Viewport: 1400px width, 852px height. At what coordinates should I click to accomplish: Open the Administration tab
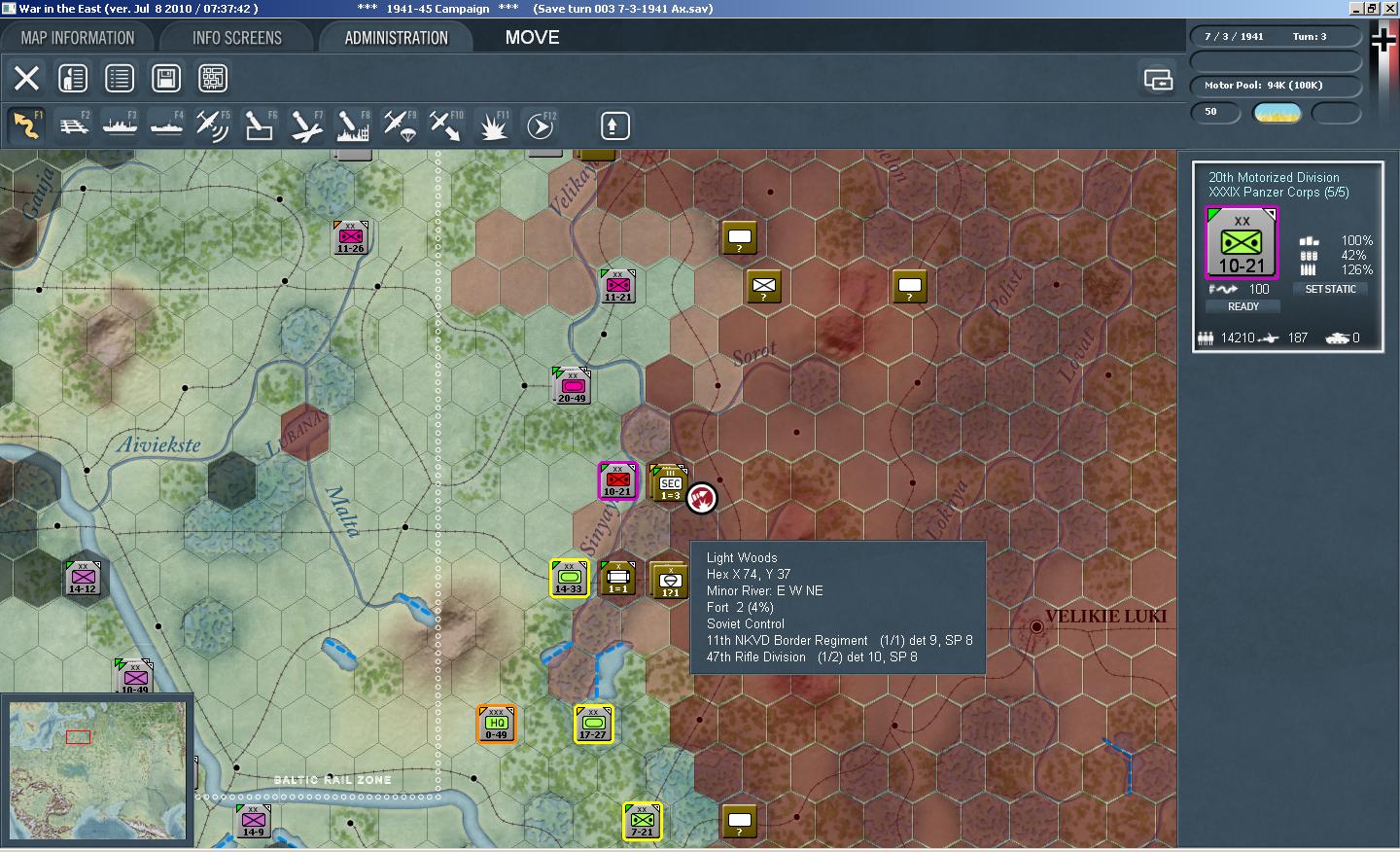tap(397, 38)
